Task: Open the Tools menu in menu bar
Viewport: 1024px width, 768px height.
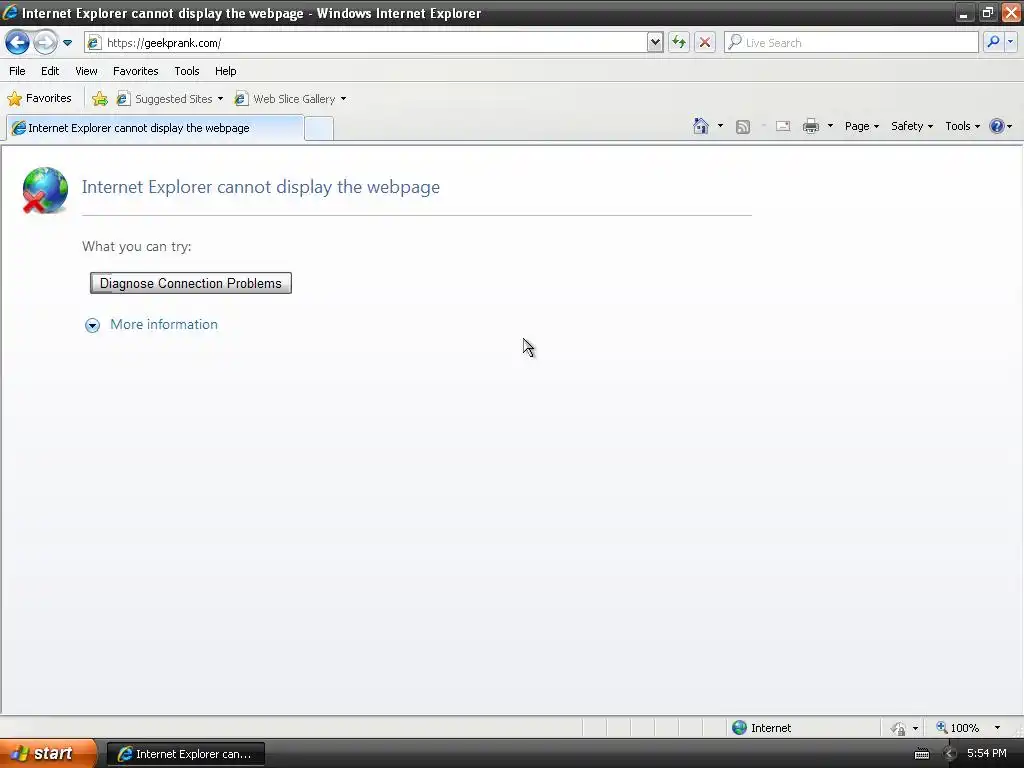Action: click(187, 71)
